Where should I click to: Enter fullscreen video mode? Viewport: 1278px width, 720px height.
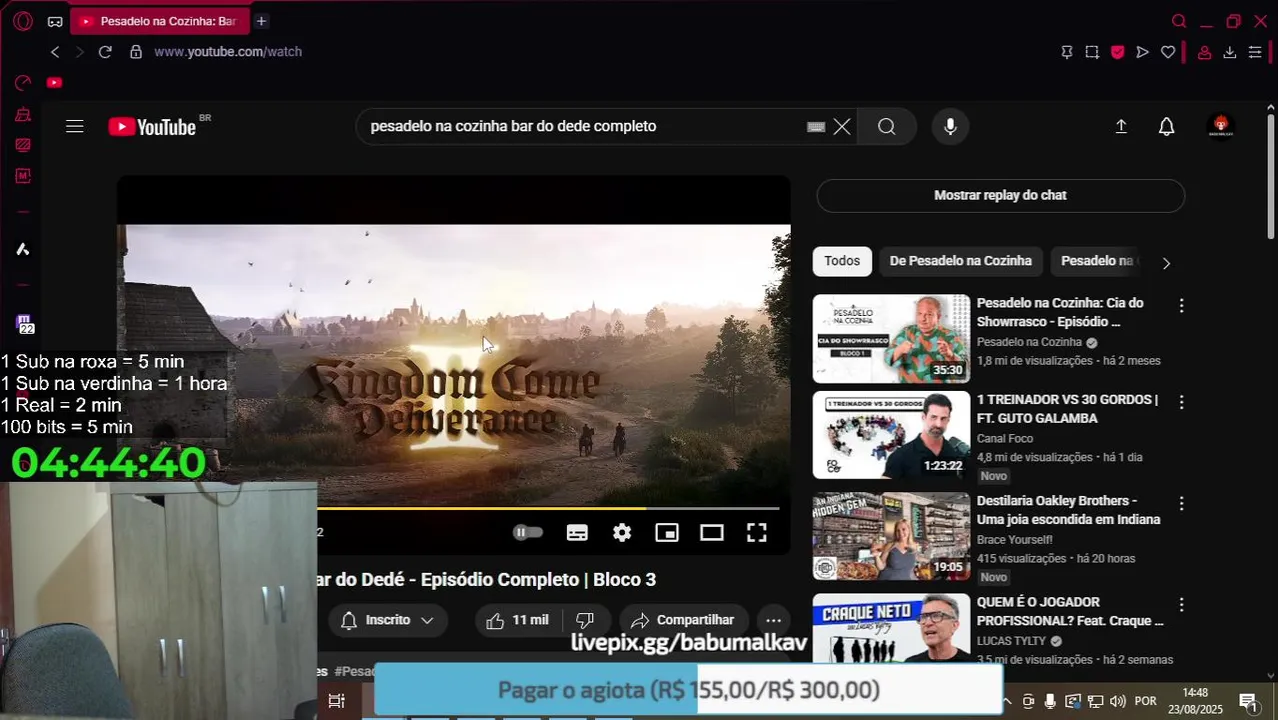tap(757, 533)
